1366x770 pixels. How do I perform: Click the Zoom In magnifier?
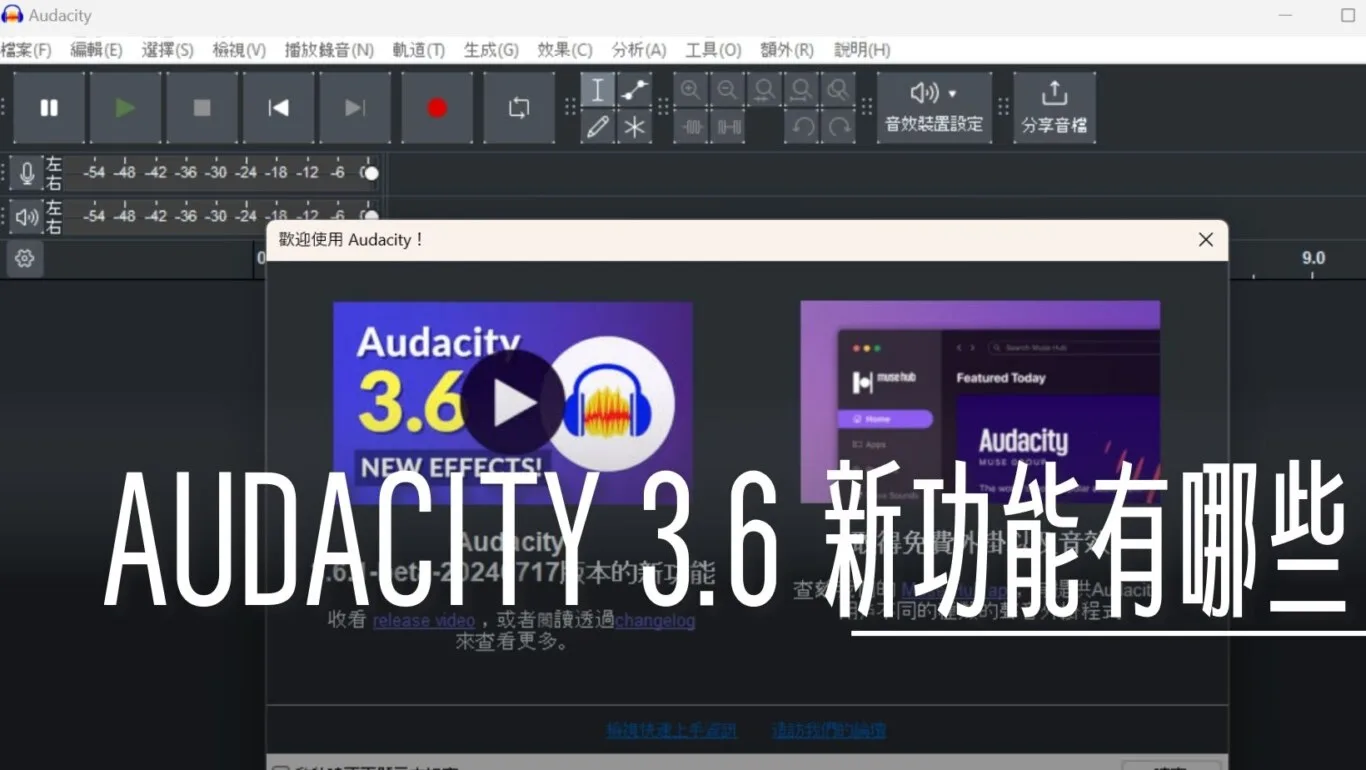691,90
